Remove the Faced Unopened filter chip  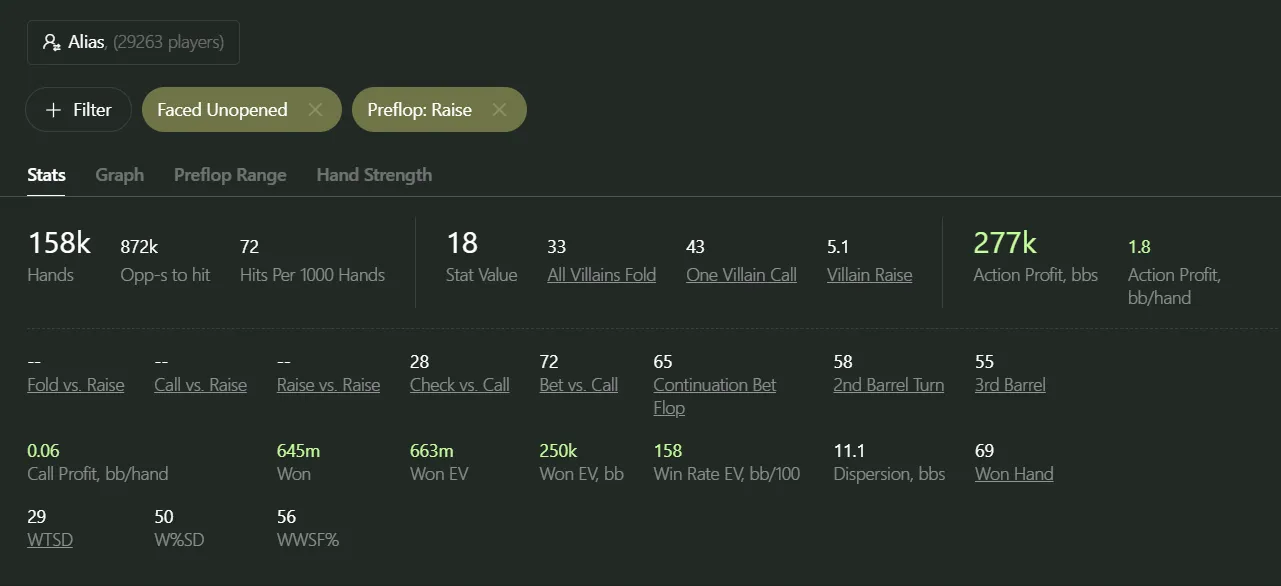tap(315, 110)
